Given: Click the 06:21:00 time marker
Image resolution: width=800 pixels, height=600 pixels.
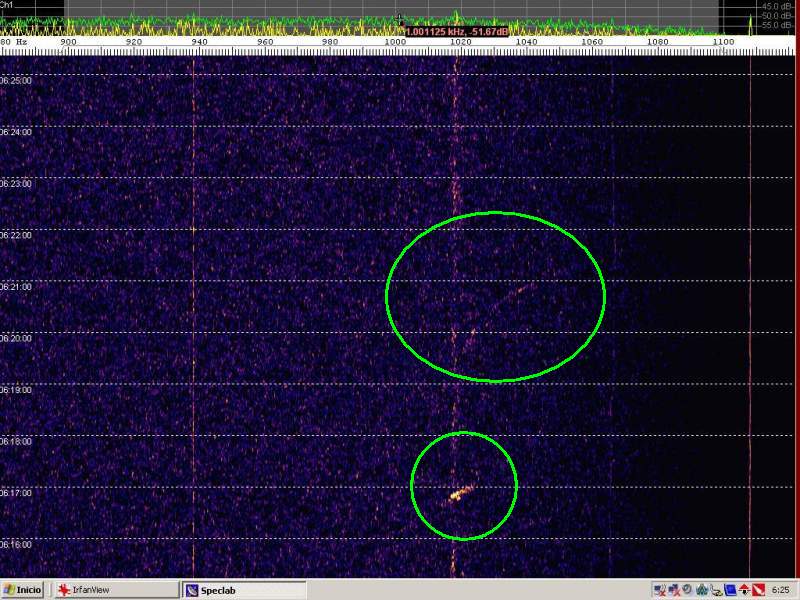Looking at the screenshot, I should (x=16, y=287).
